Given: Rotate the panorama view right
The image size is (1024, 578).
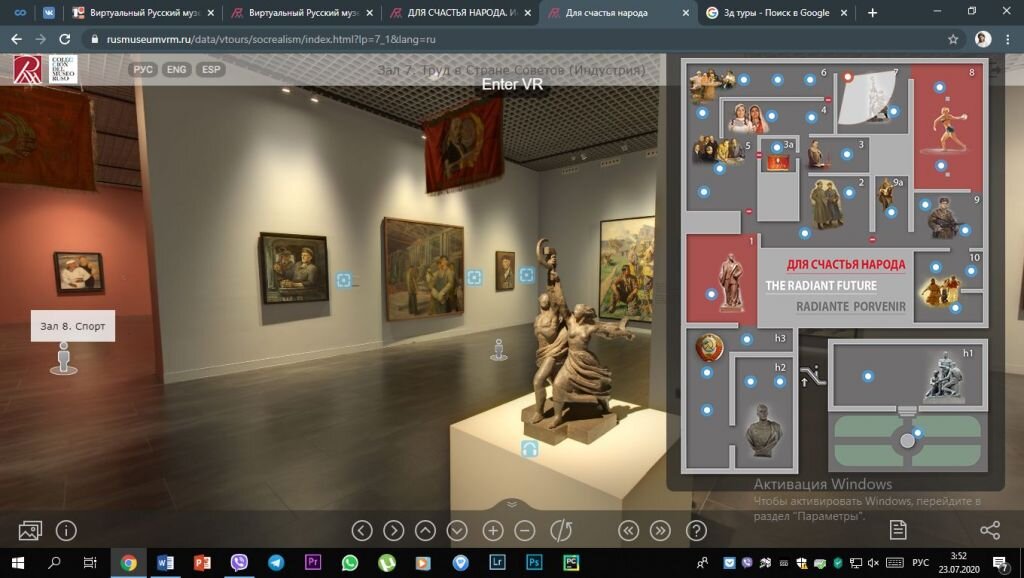Looking at the screenshot, I should click(x=393, y=530).
